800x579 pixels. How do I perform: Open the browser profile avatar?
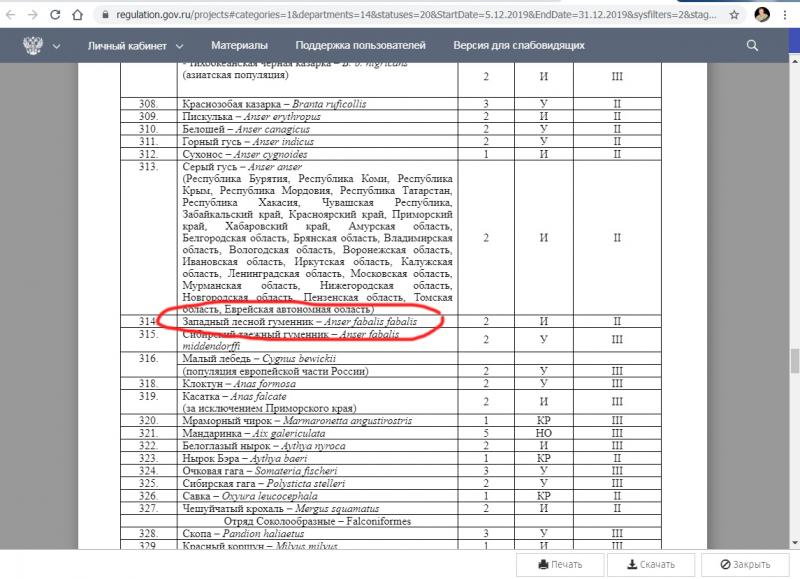click(x=762, y=15)
